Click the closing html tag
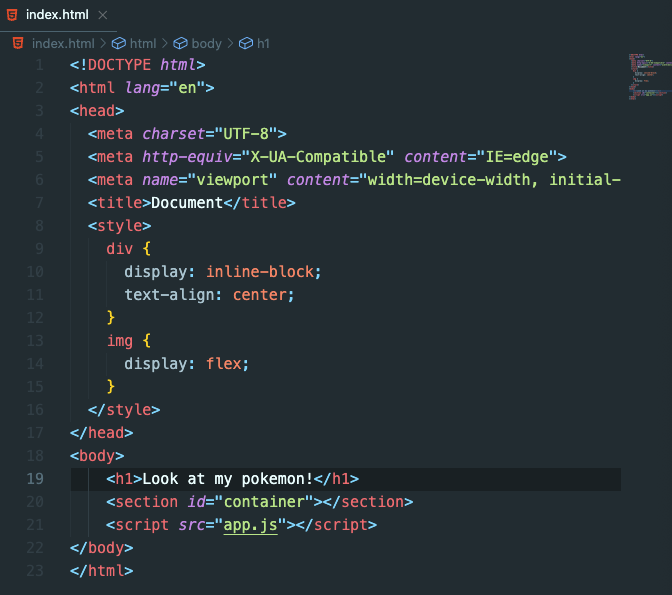672x595 pixels. coord(102,571)
